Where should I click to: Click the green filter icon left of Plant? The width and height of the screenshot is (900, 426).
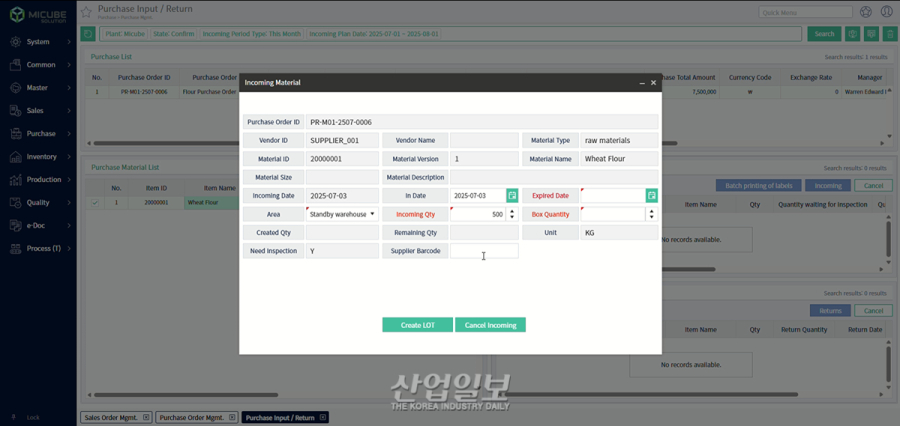88,34
